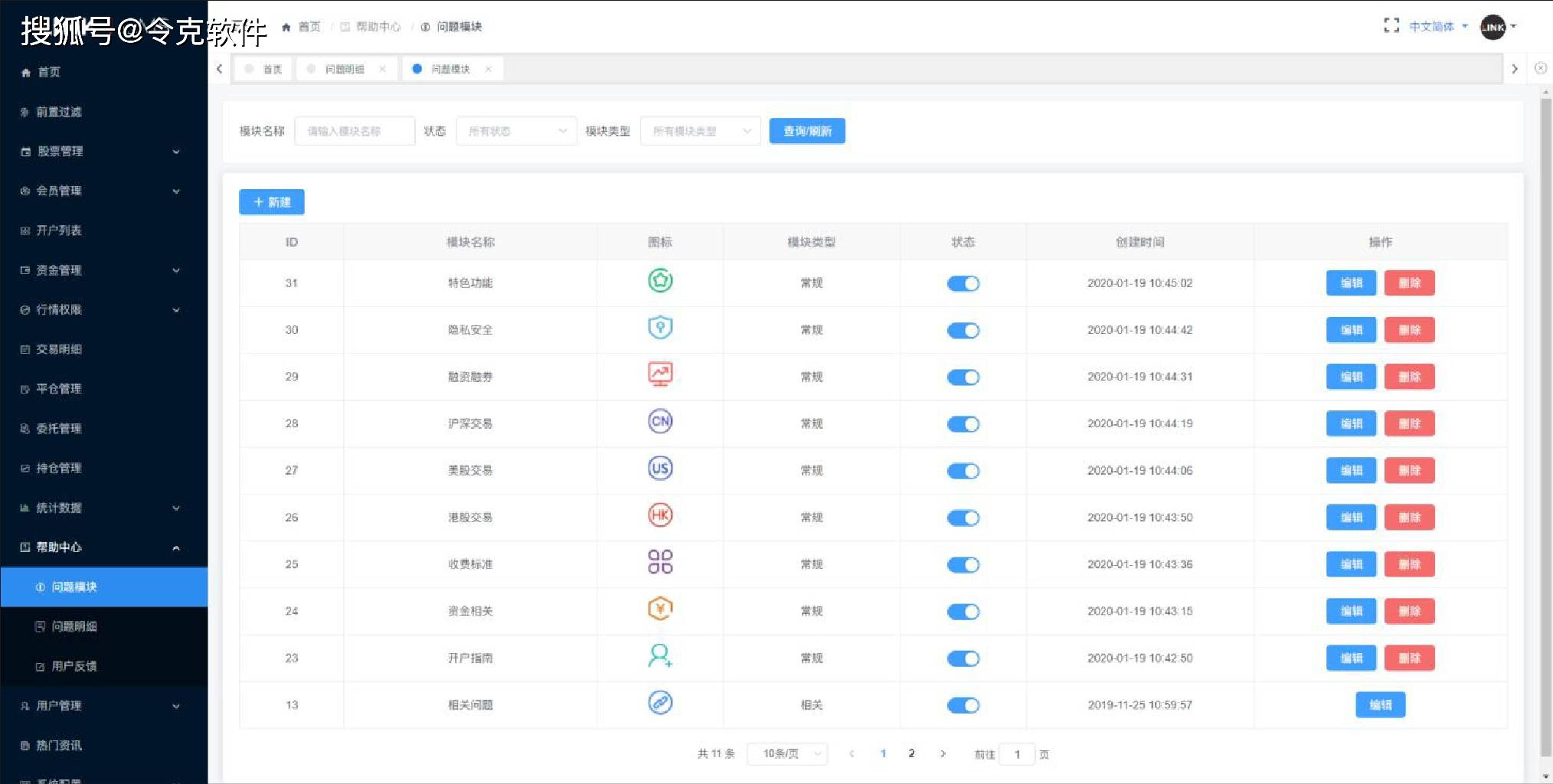
Task: Go to pagination page 2
Action: [911, 753]
